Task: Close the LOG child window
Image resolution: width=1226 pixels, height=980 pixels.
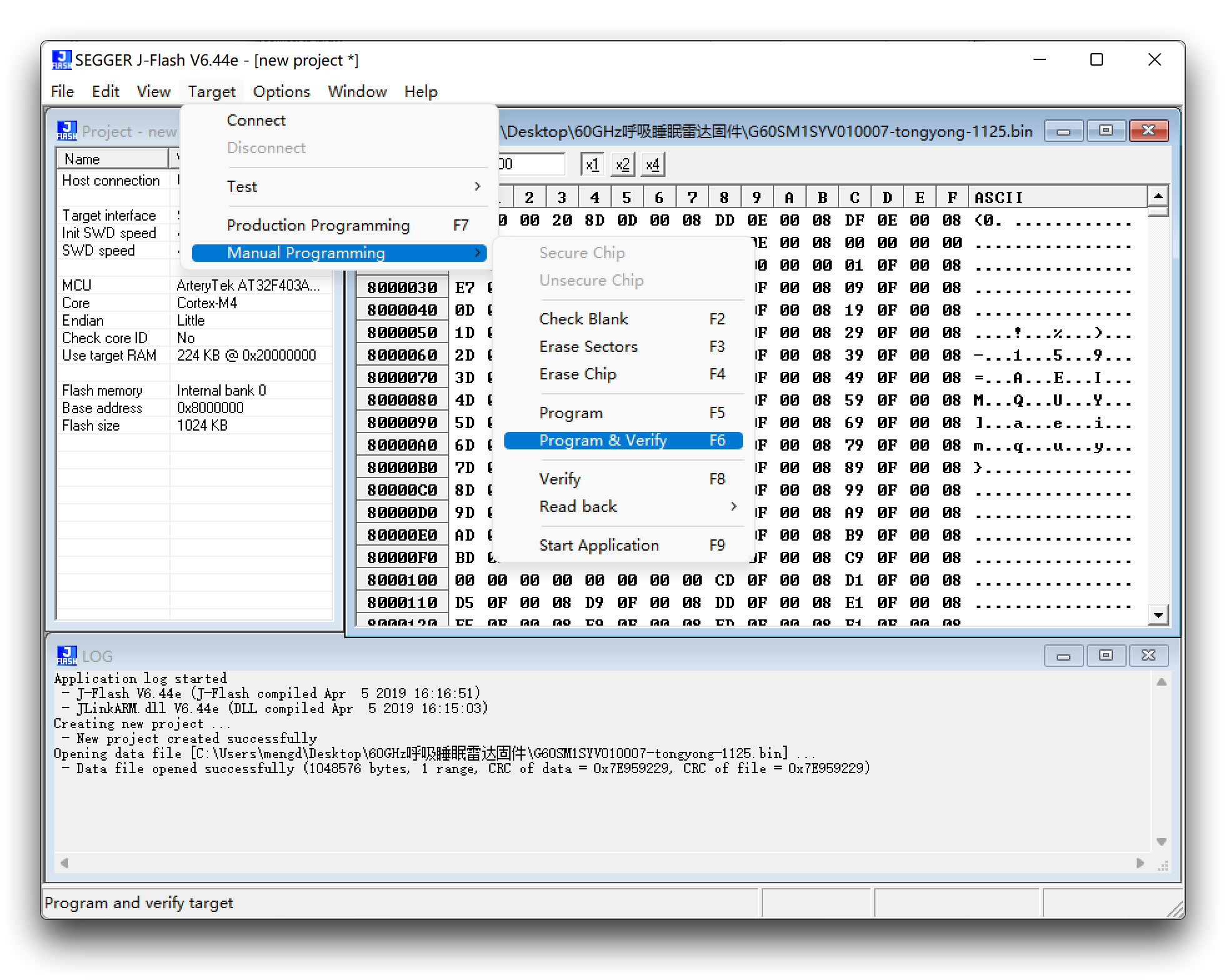Action: (x=1148, y=656)
